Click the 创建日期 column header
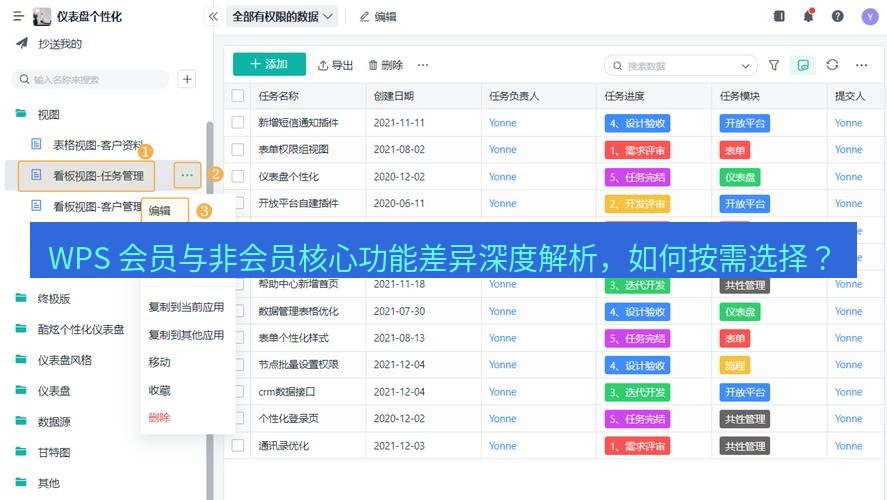The image size is (887, 500). point(394,96)
